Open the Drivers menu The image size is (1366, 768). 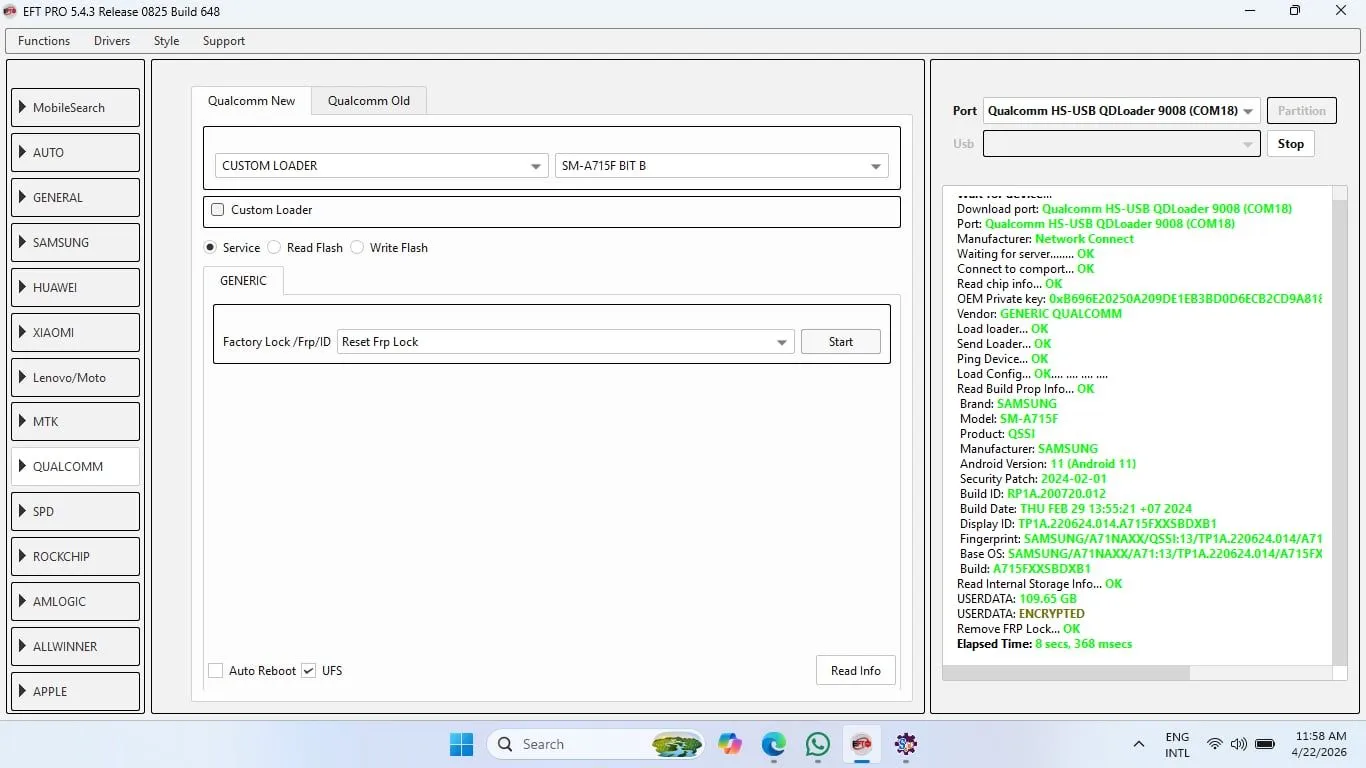112,41
